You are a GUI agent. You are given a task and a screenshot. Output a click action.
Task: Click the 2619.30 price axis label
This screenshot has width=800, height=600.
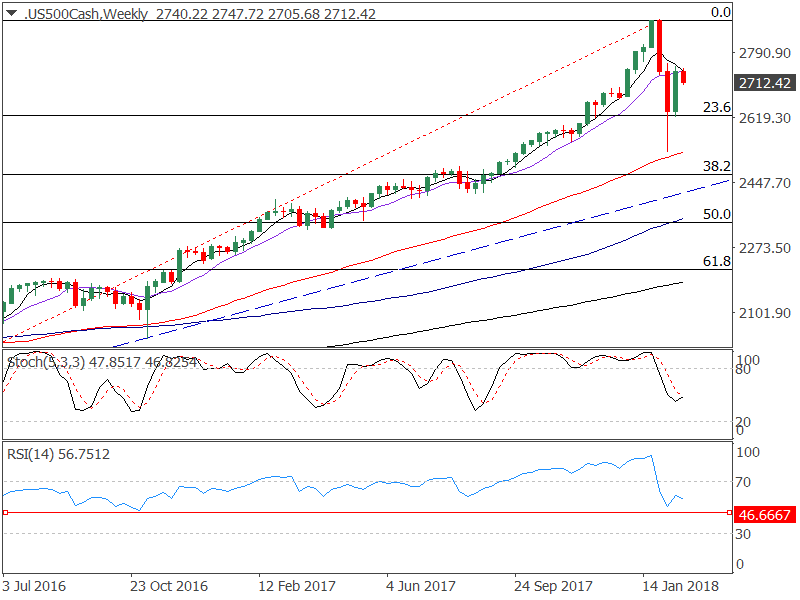(x=765, y=118)
